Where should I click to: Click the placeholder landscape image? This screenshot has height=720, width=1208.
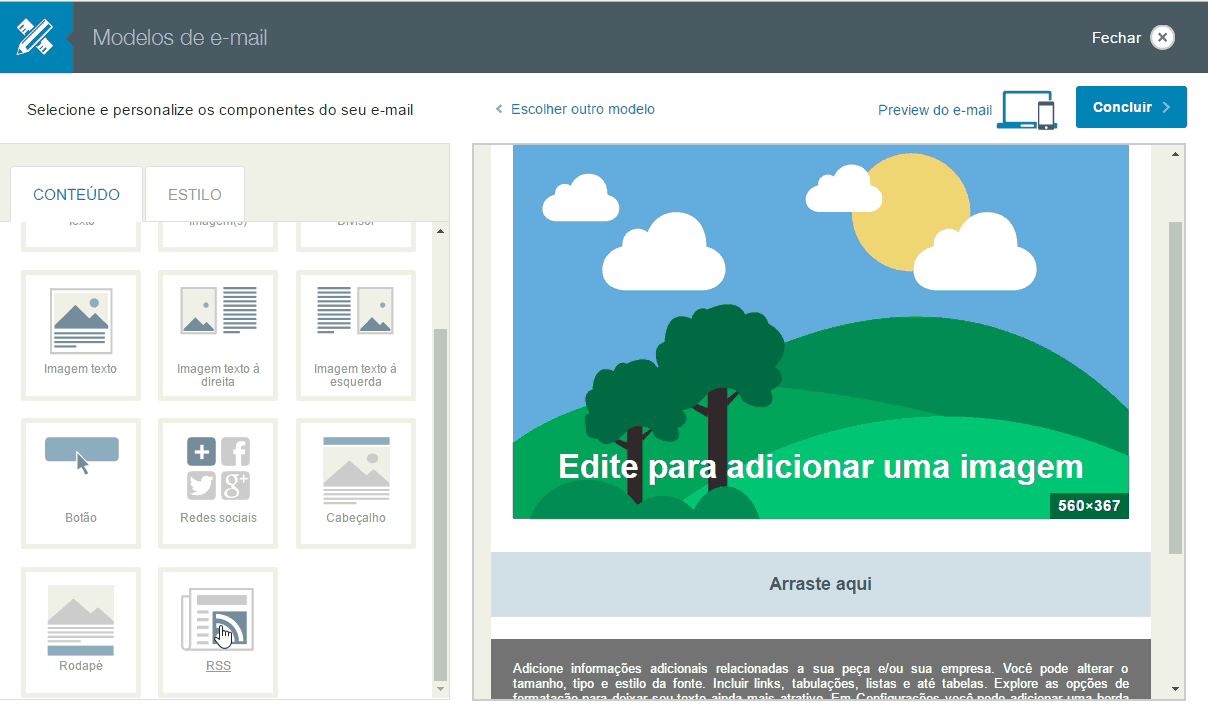[x=820, y=330]
